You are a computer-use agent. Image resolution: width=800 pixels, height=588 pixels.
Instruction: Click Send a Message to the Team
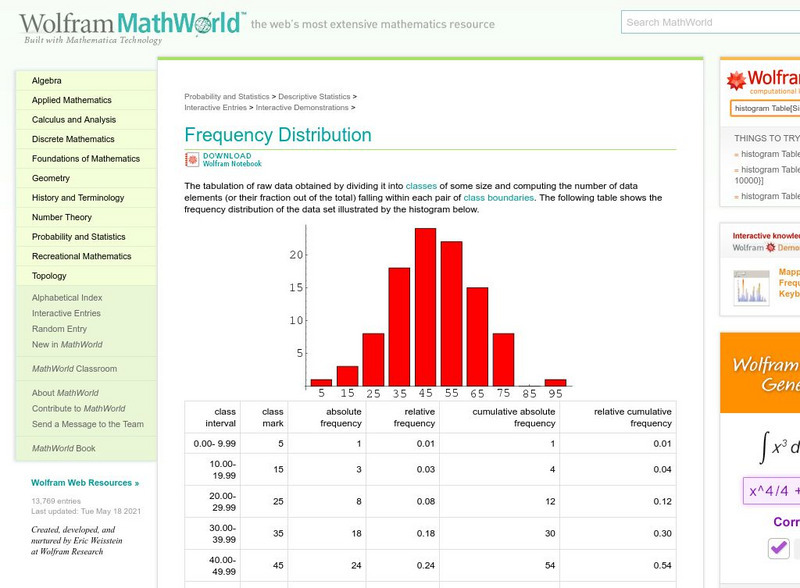[x=88, y=424]
